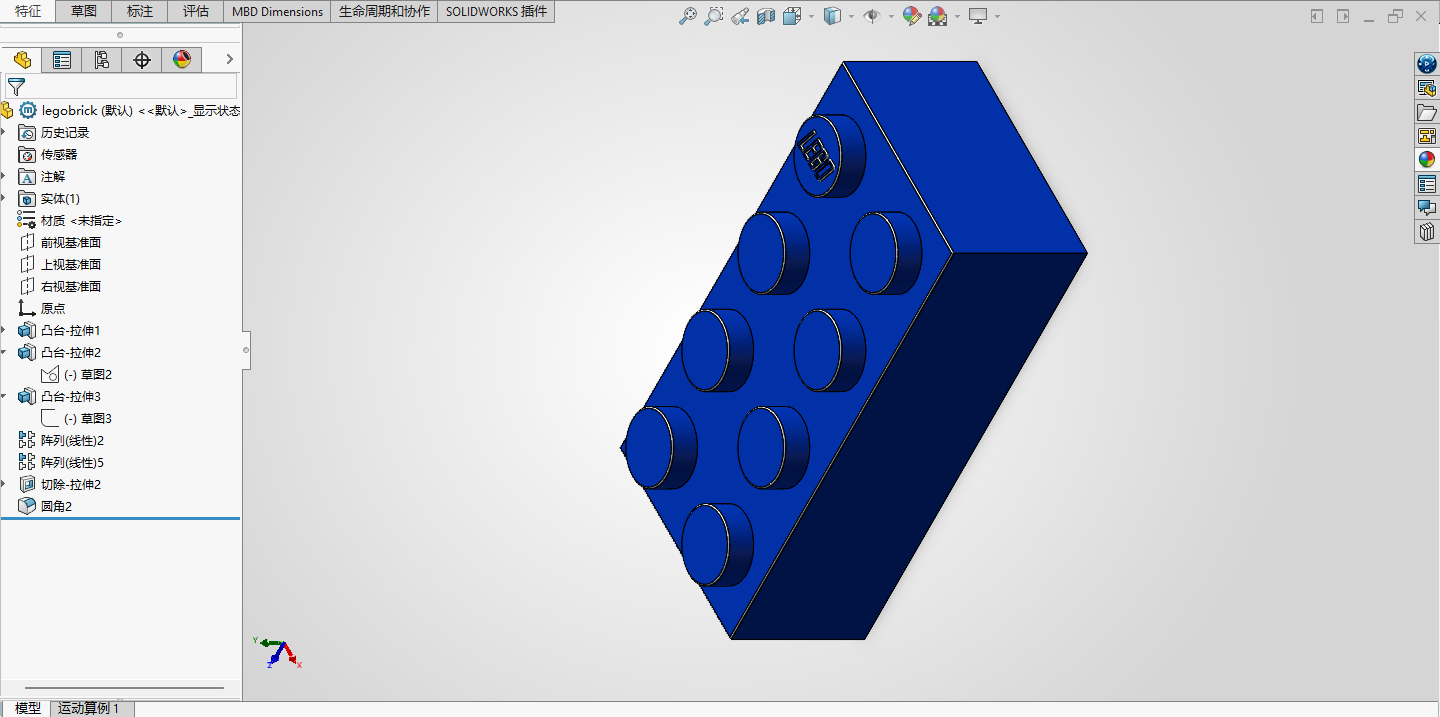
Task: Select the ConfigurationManager tab icon
Action: 102,60
